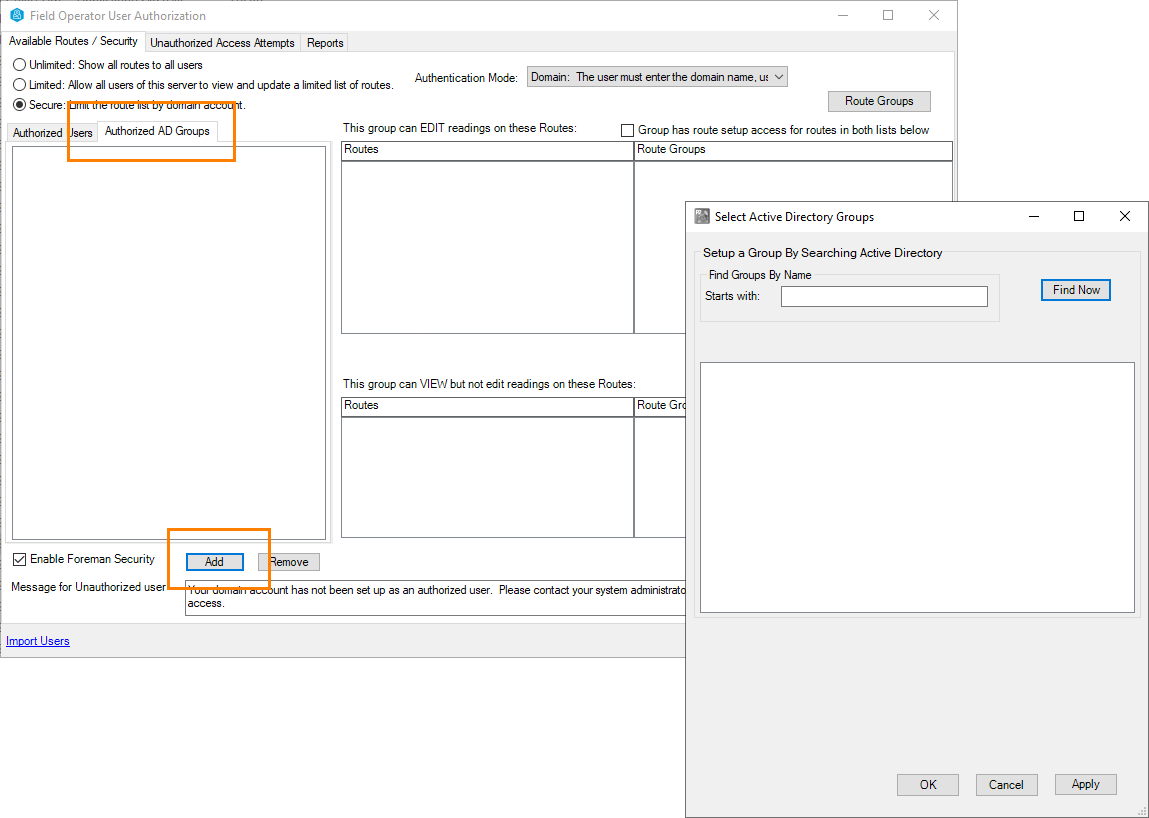Click the Import Users link
This screenshot has height=818, width=1149.
coord(38,641)
